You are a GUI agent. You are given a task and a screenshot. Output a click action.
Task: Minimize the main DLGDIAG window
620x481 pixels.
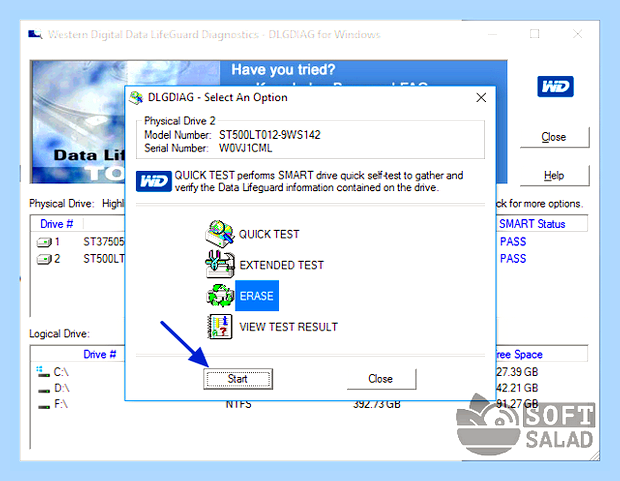pos(492,34)
